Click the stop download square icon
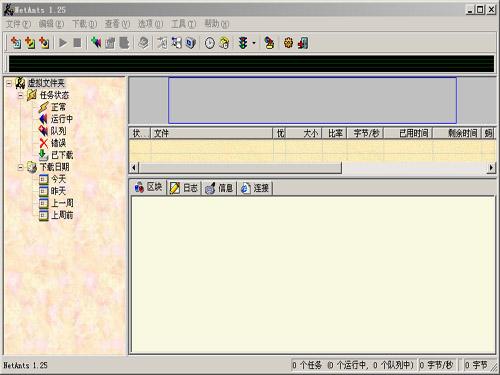The height and width of the screenshot is (375, 500). tap(77, 43)
